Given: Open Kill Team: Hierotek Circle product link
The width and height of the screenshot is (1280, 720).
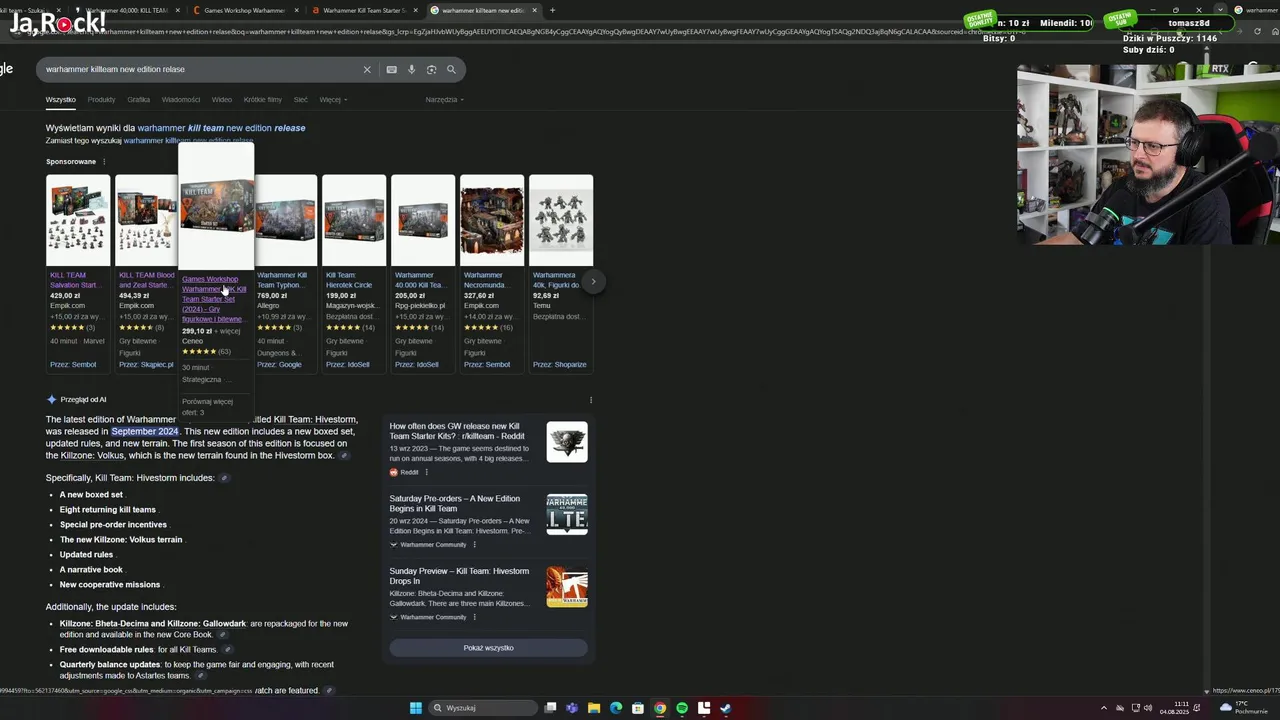Looking at the screenshot, I should click(x=349, y=280).
